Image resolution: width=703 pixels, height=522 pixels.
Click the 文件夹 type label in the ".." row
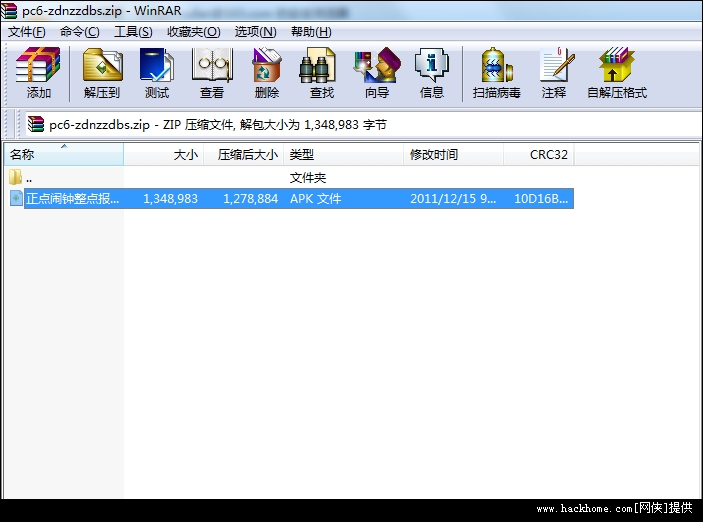pos(308,178)
